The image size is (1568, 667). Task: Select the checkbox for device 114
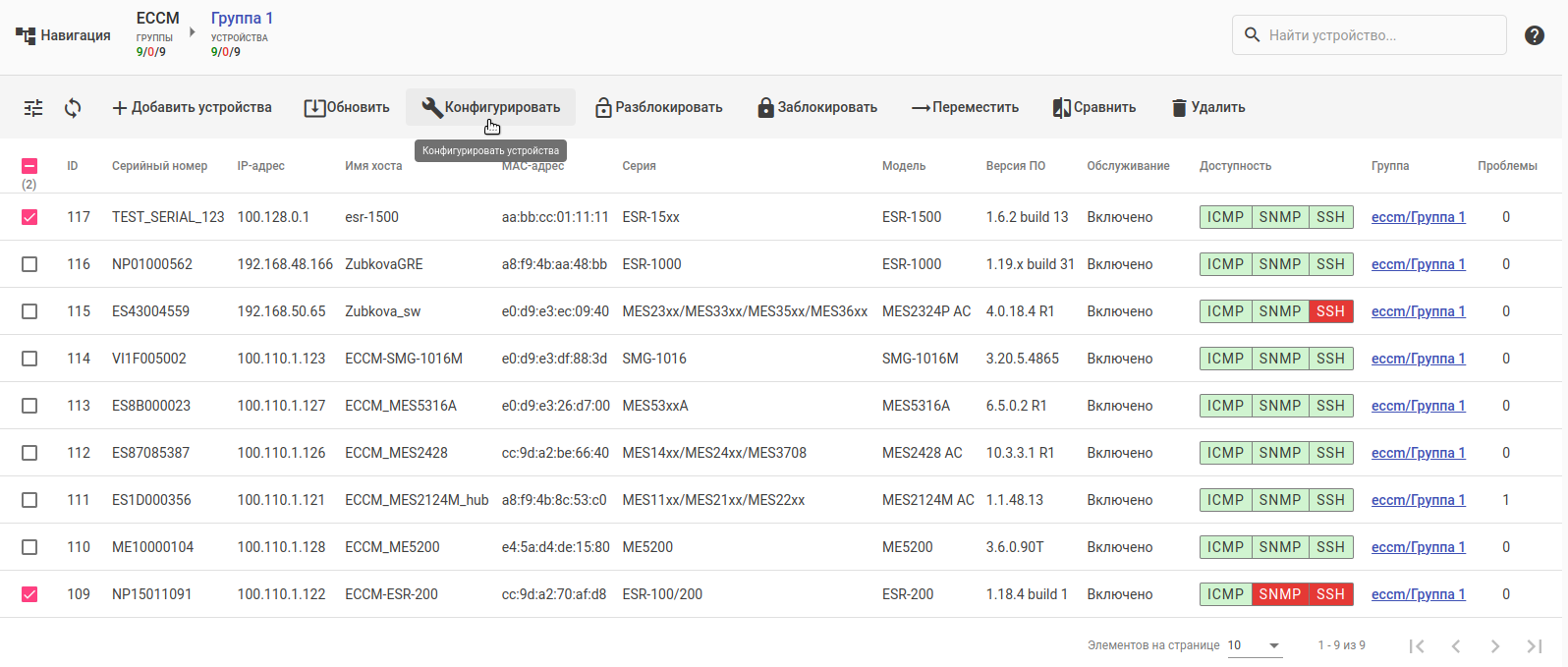[x=29, y=359]
